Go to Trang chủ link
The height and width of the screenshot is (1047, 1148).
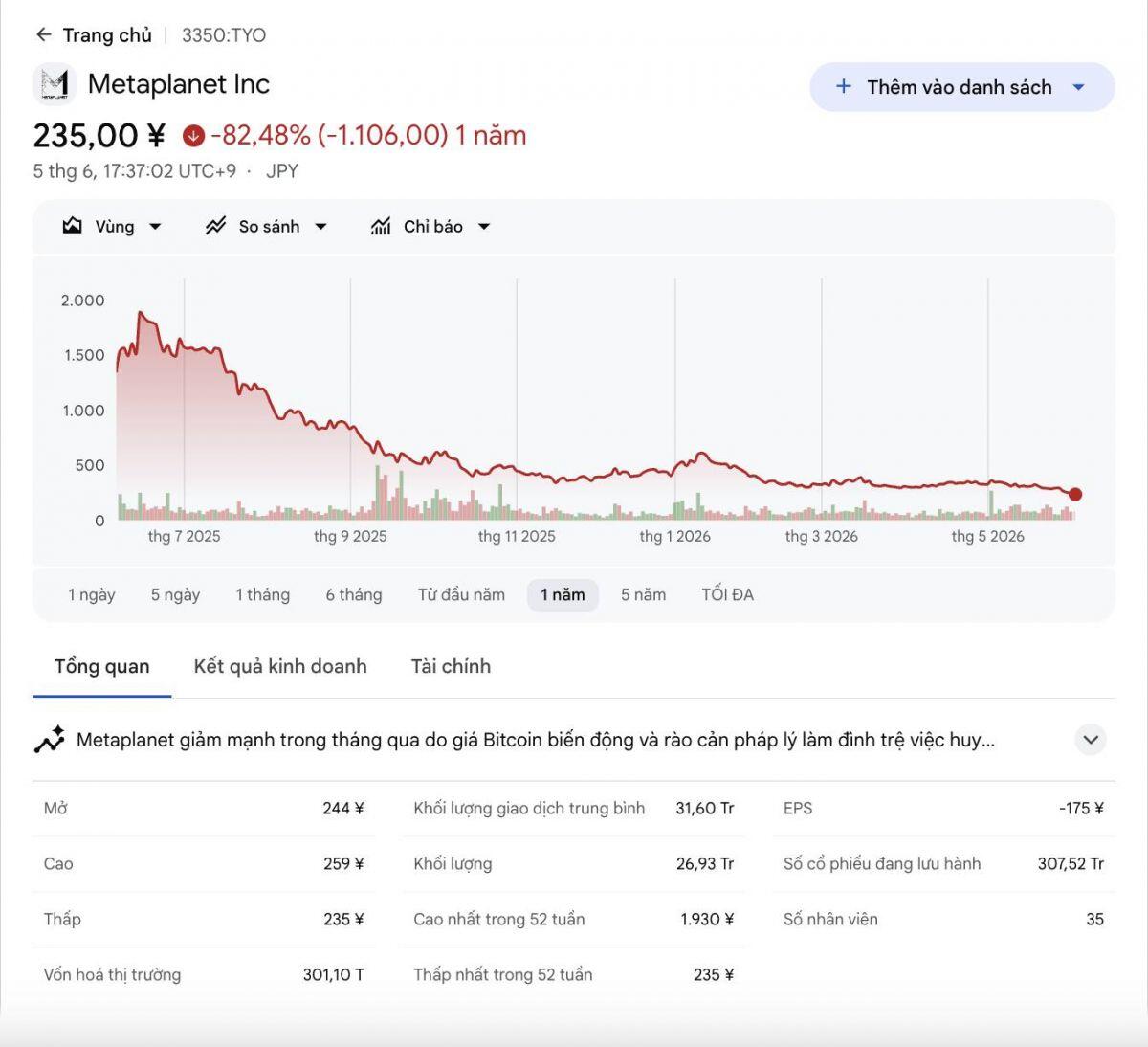tap(107, 35)
